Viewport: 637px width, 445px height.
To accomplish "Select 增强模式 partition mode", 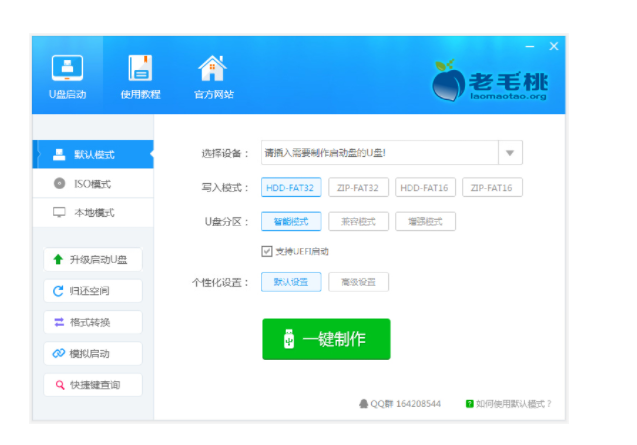I will click(x=425, y=221).
